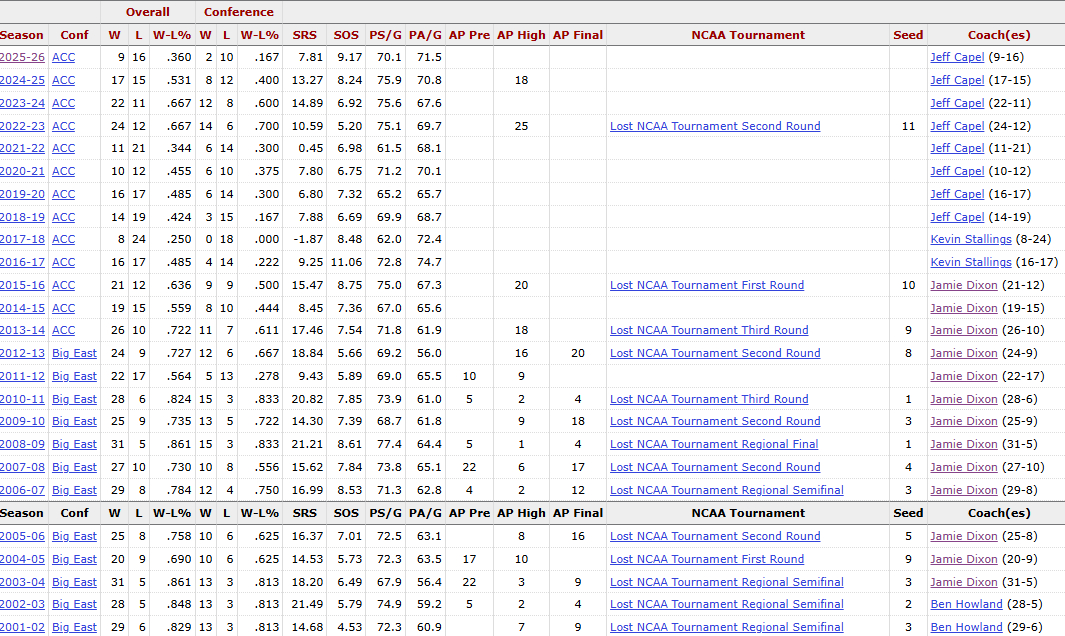The height and width of the screenshot is (636, 1065).
Task: Click Ben Howland in the 2002-03 row
Action: (x=966, y=604)
